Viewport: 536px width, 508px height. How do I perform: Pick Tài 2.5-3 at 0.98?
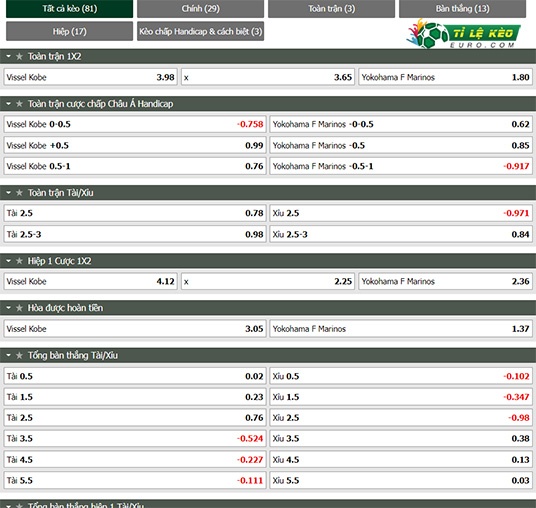click(x=135, y=234)
